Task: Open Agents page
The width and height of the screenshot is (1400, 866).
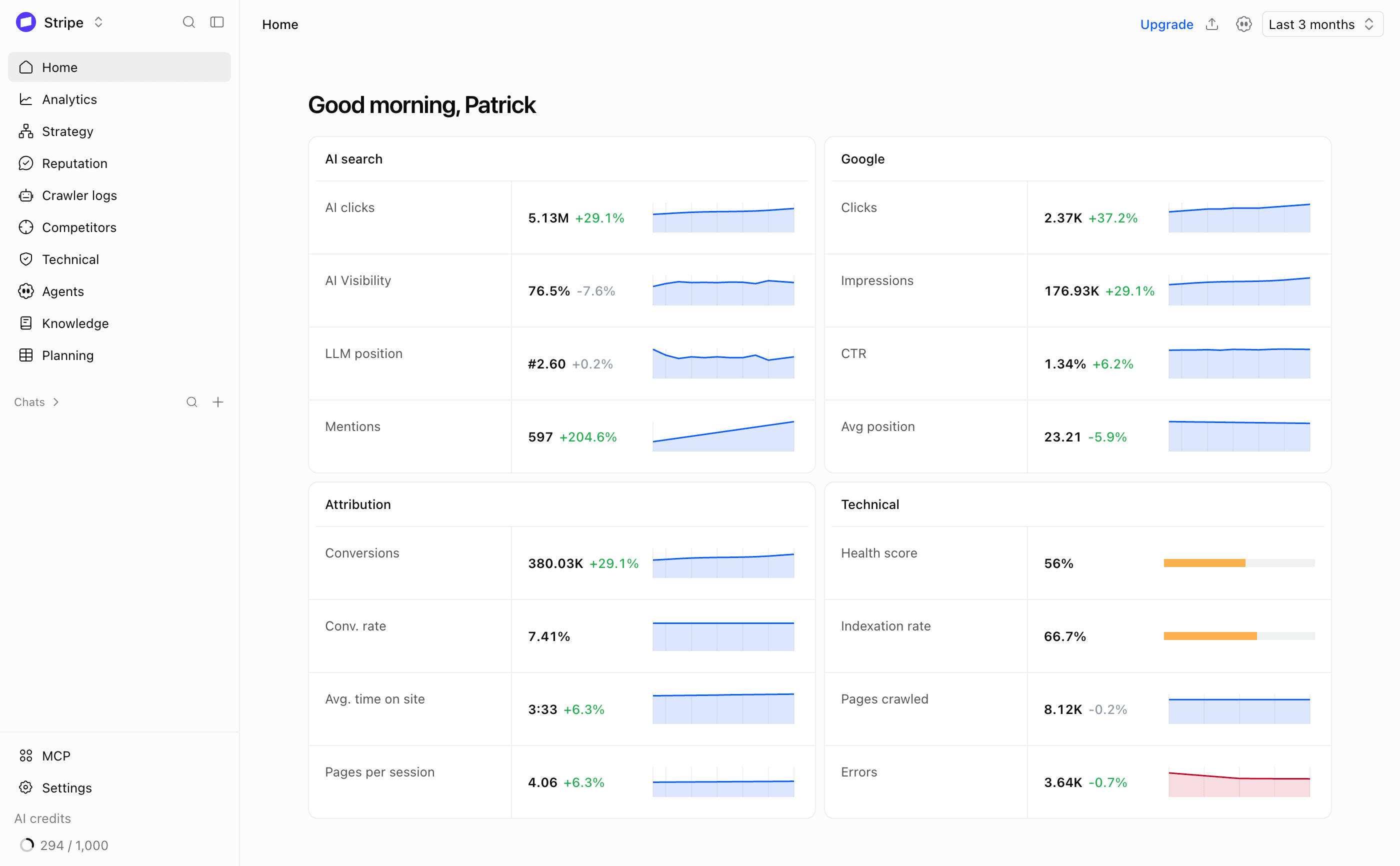Action: [x=119, y=291]
